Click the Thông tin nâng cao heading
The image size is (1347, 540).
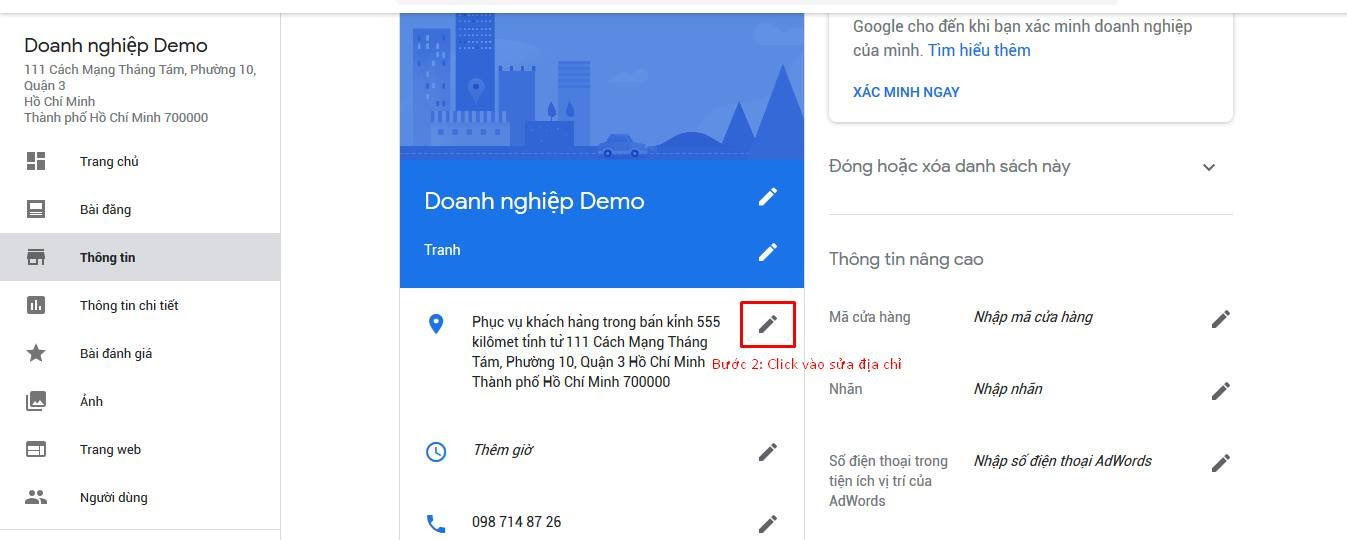(x=906, y=259)
